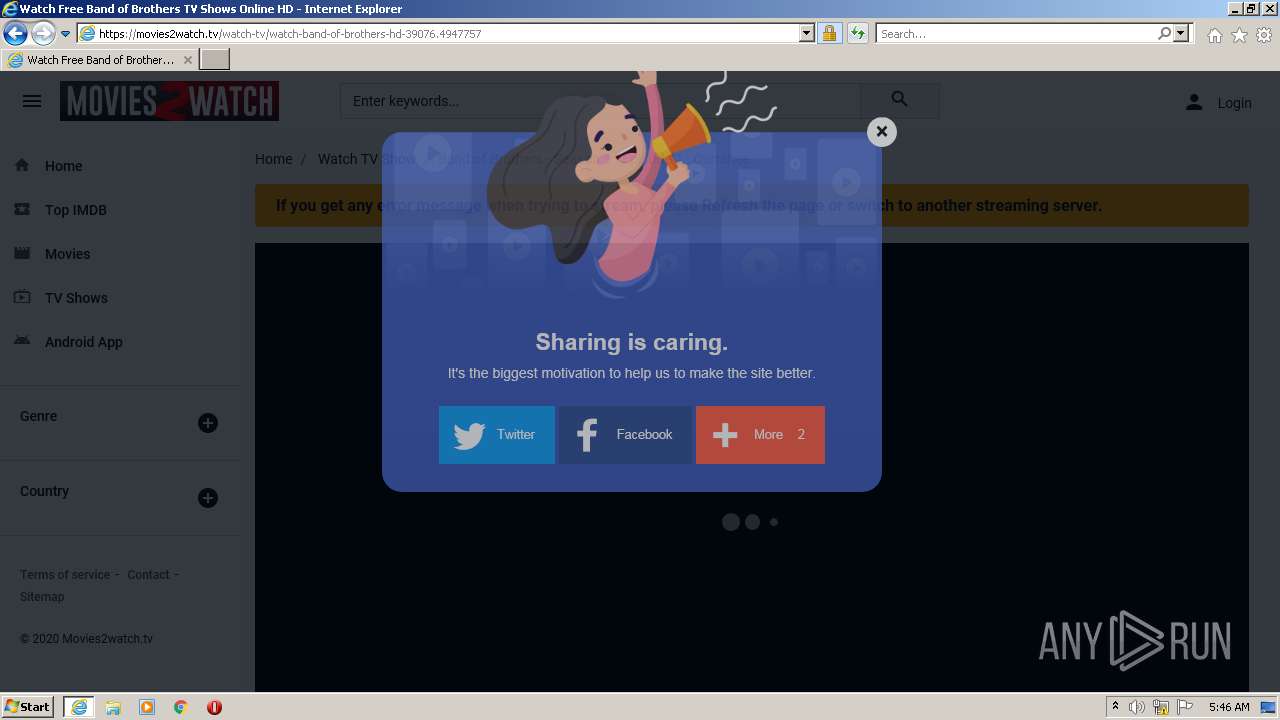Click the Home sidebar icon

[22, 165]
